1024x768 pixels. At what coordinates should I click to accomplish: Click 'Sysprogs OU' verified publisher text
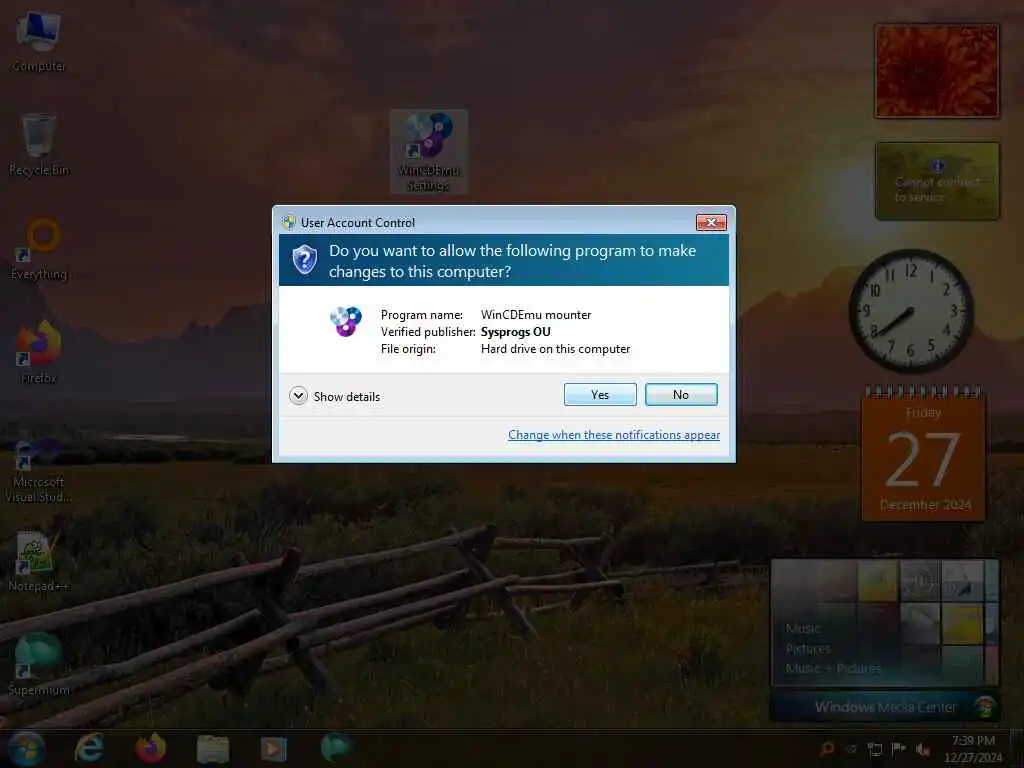[x=515, y=332]
